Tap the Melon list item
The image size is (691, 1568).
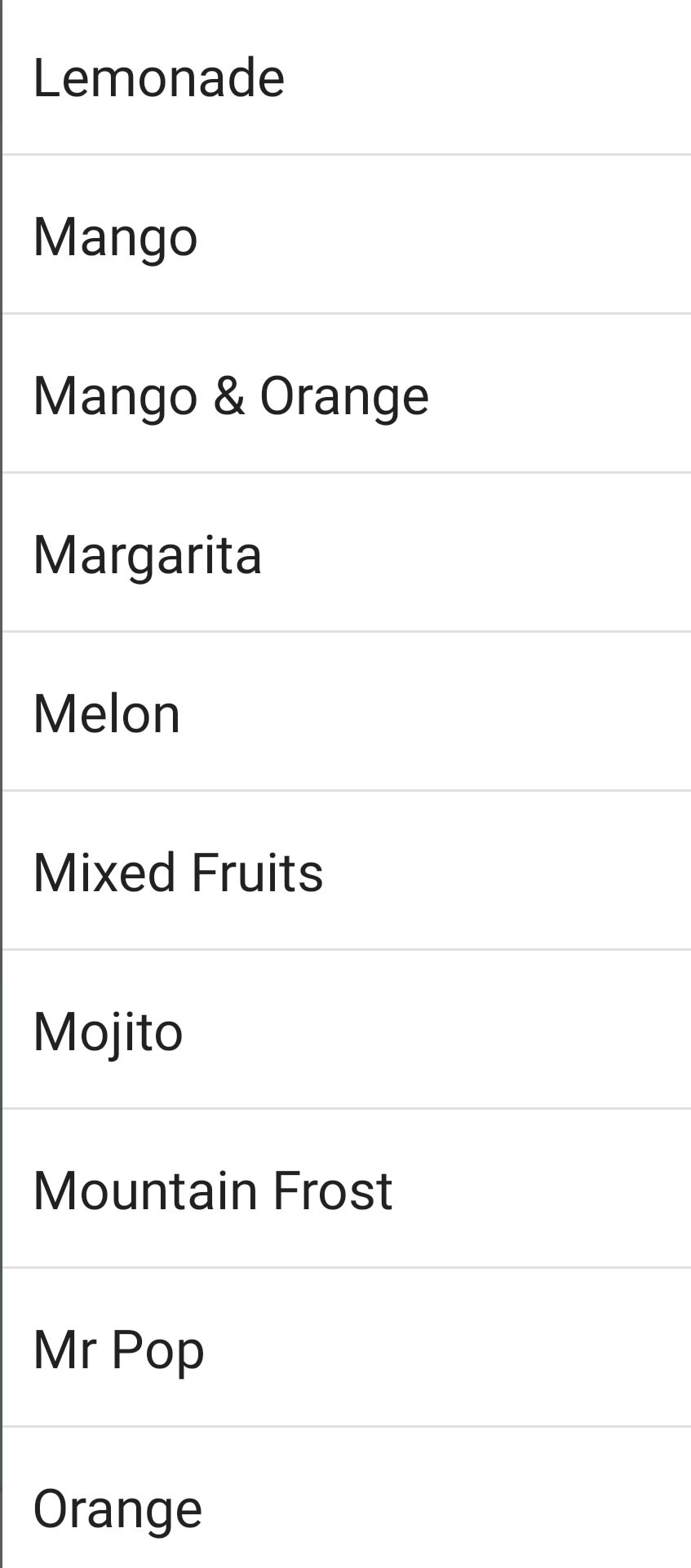point(106,714)
